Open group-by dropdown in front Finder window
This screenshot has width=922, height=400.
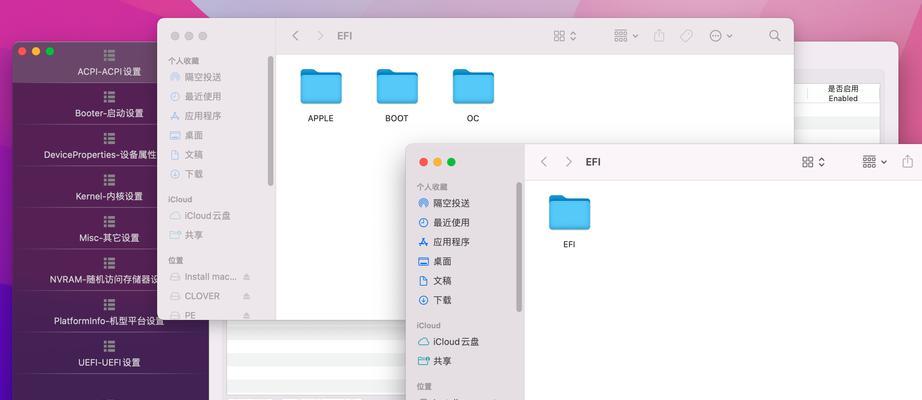tap(874, 162)
